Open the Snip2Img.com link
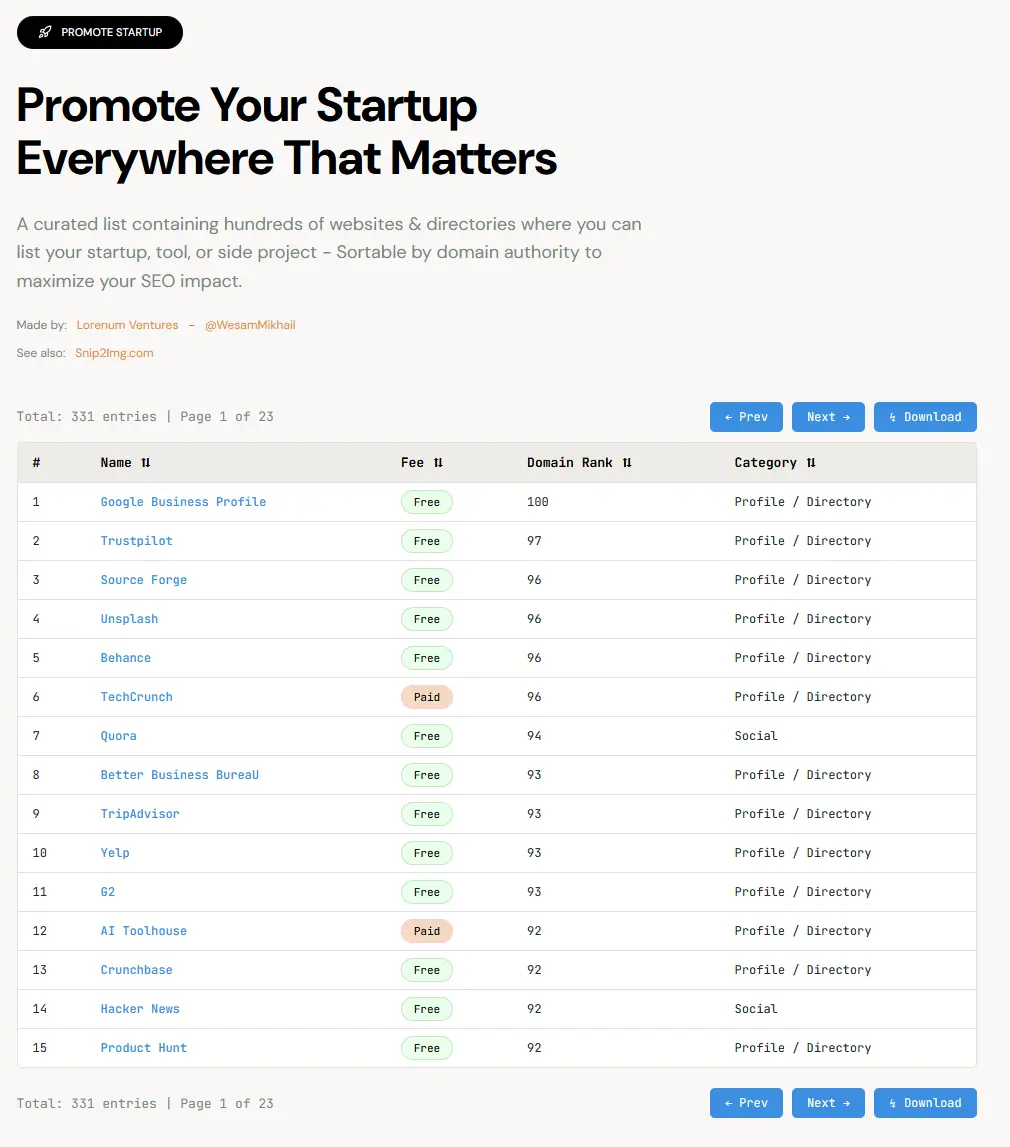This screenshot has width=1010, height=1147. click(x=114, y=353)
